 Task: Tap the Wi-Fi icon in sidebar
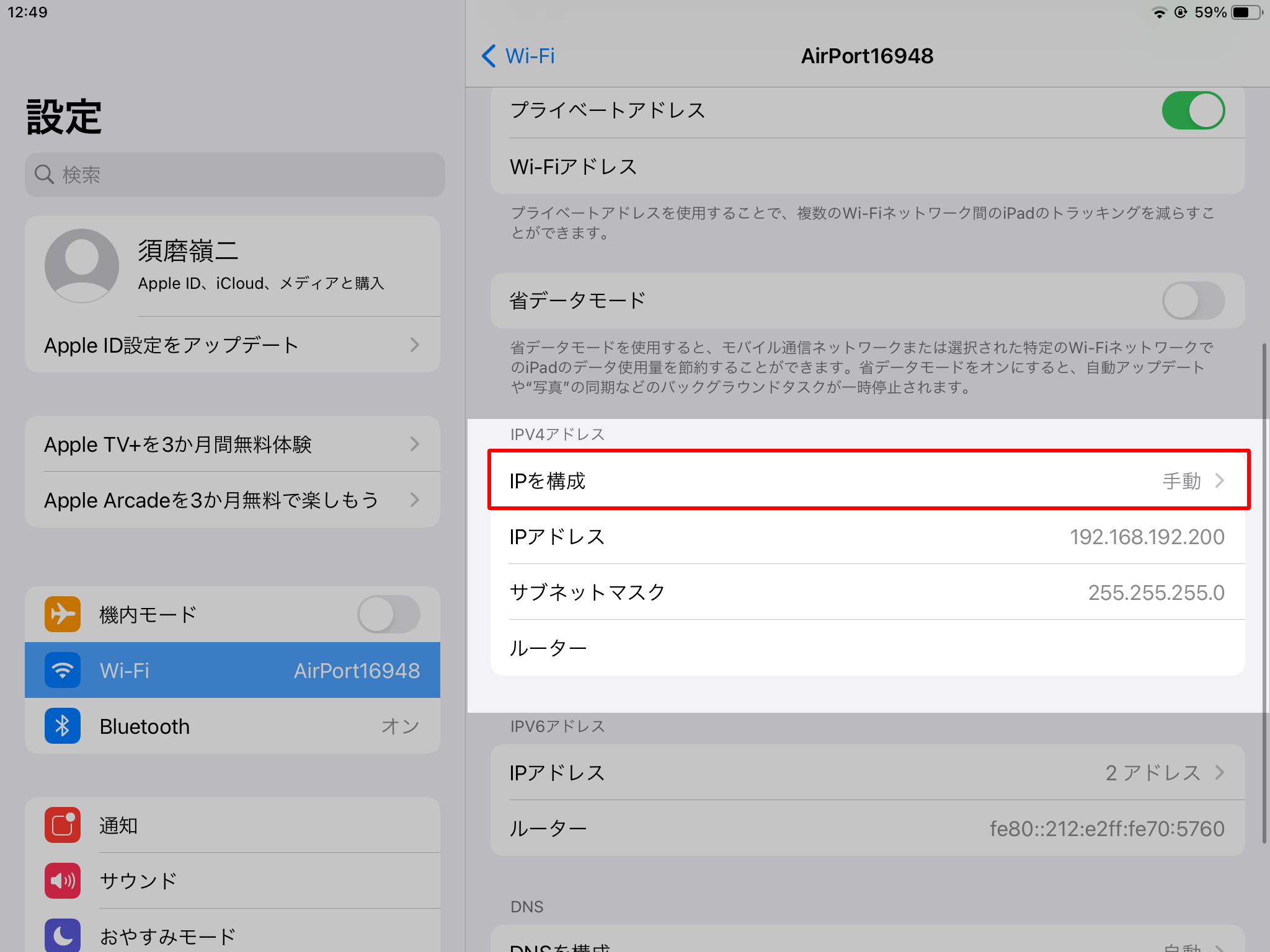coord(63,670)
